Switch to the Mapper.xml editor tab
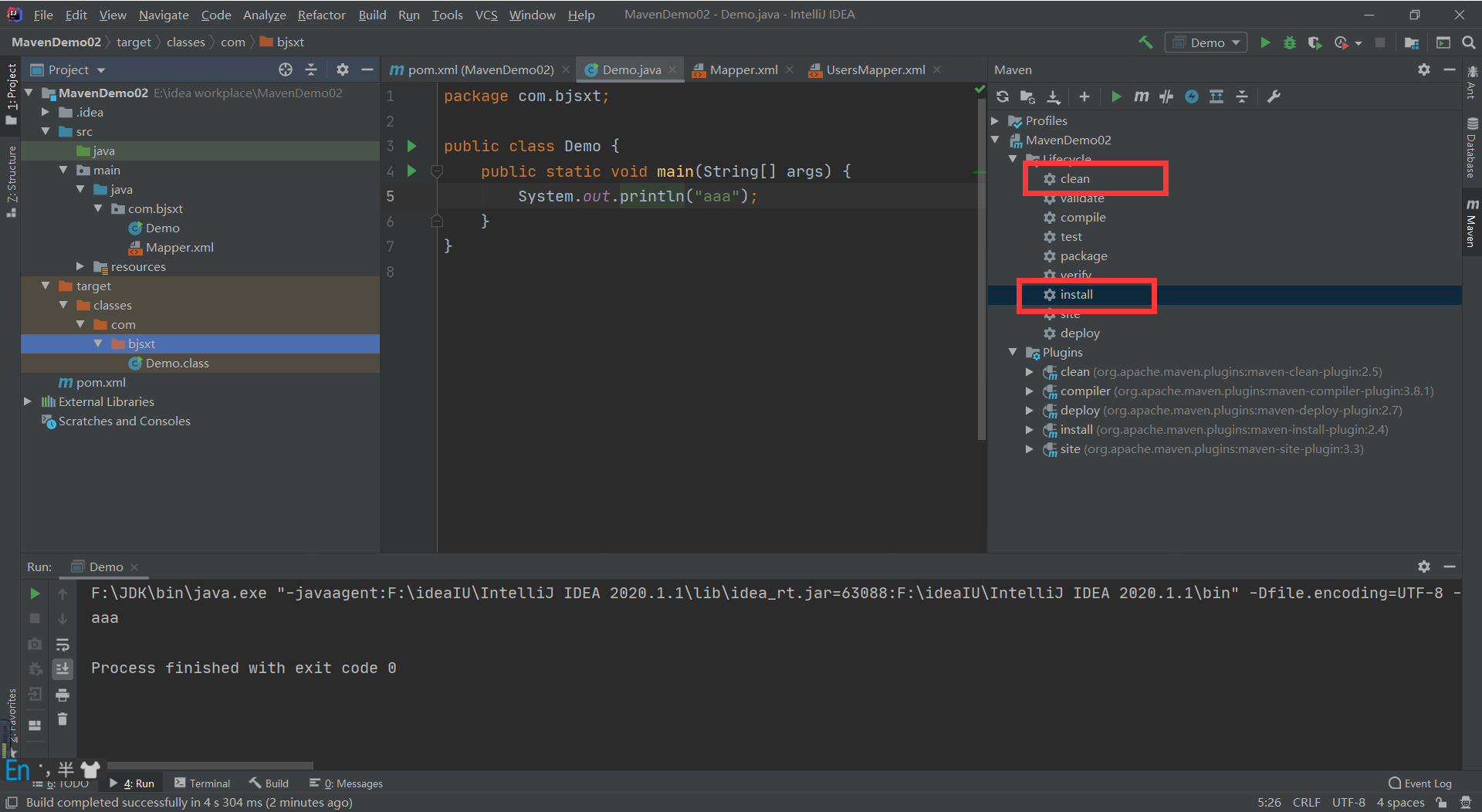This screenshot has width=1482, height=812. tap(743, 69)
